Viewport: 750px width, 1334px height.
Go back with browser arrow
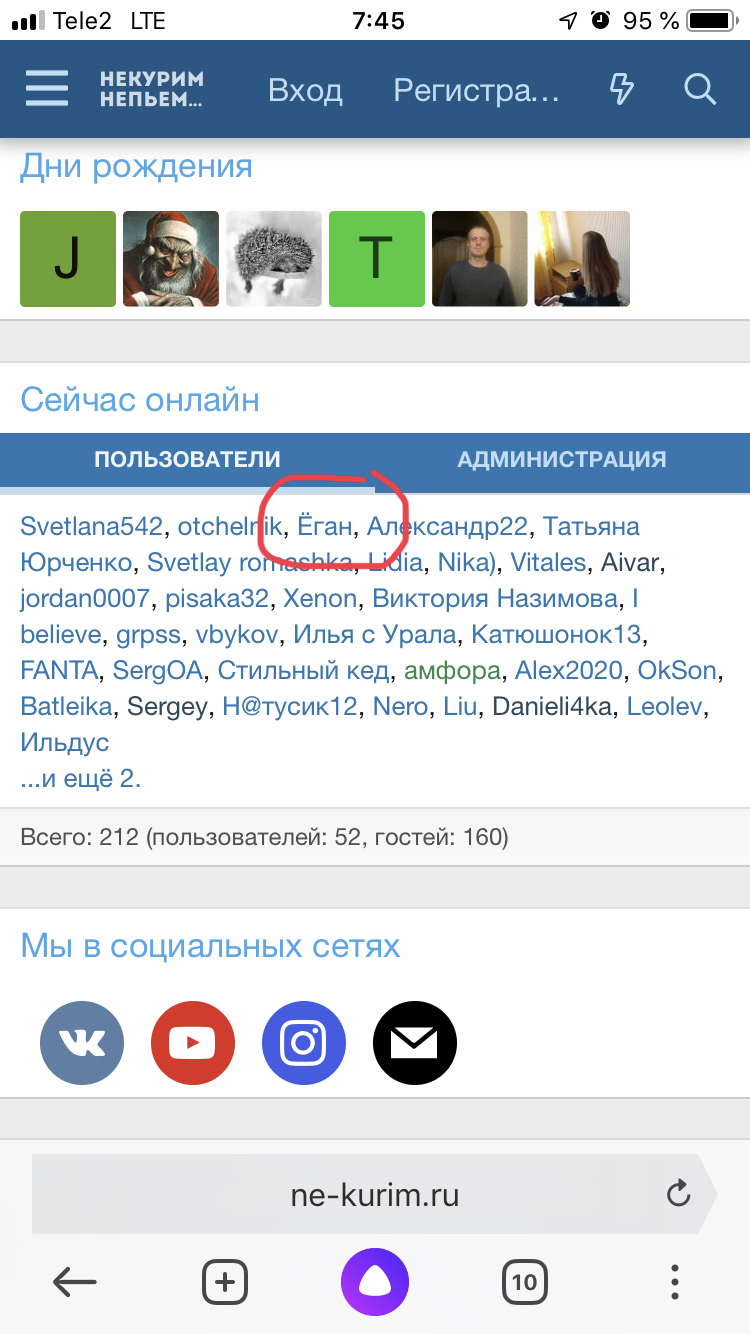click(75, 1282)
